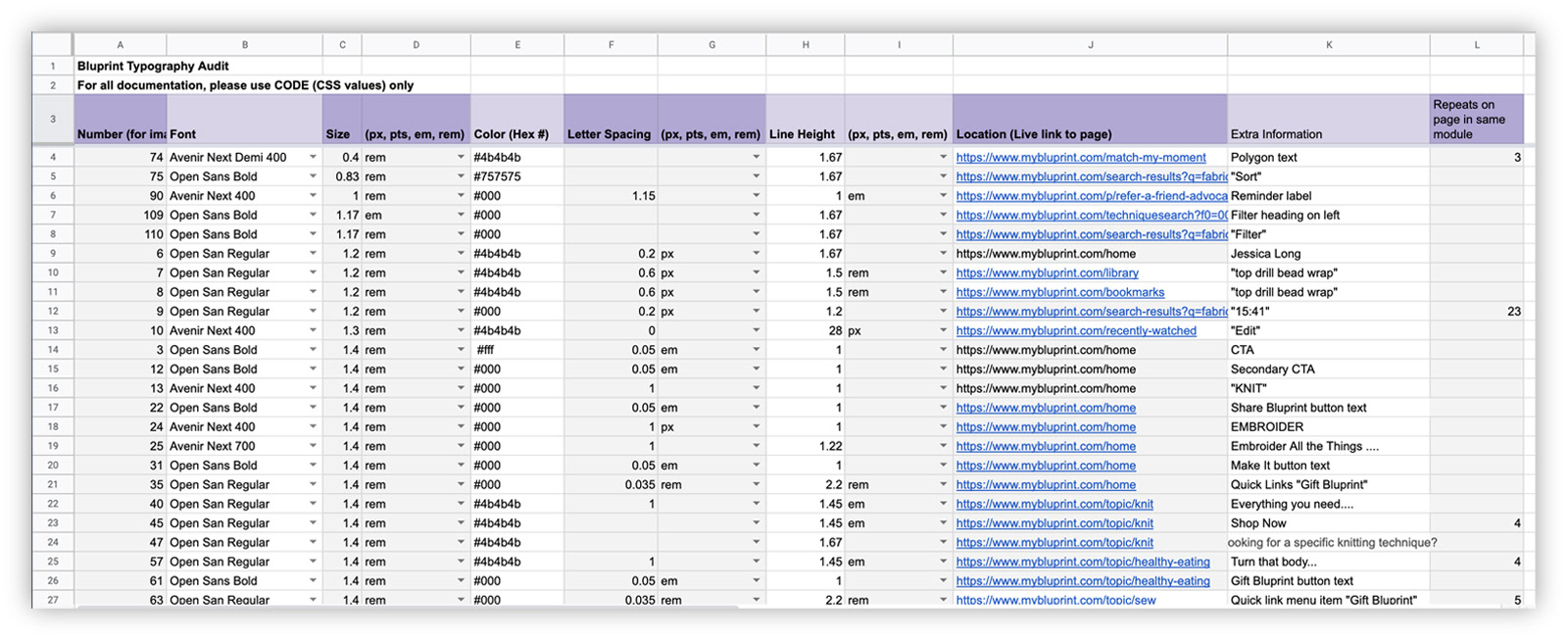Select the "KNIT" cell
The height and width of the screenshot is (640, 1568).
click(1329, 388)
